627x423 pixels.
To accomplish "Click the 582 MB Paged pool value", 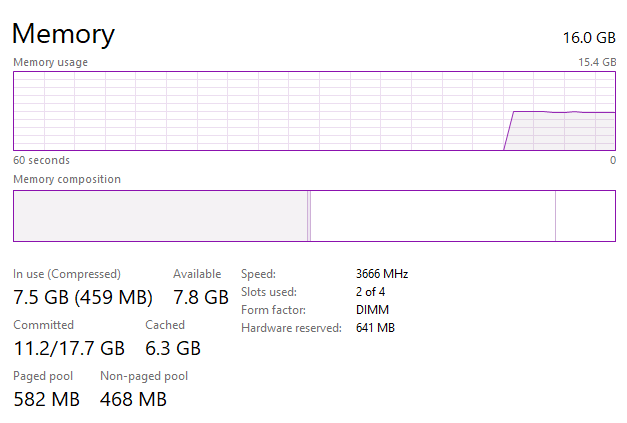I will pyautogui.click(x=47, y=399).
